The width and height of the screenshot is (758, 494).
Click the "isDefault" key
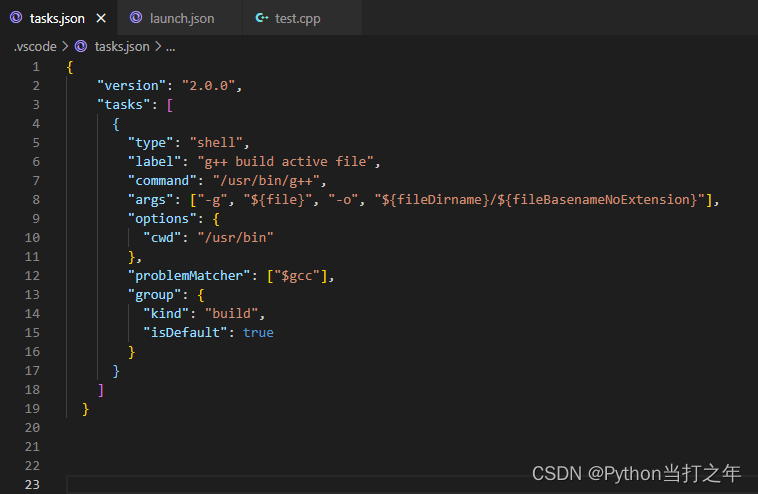(185, 333)
